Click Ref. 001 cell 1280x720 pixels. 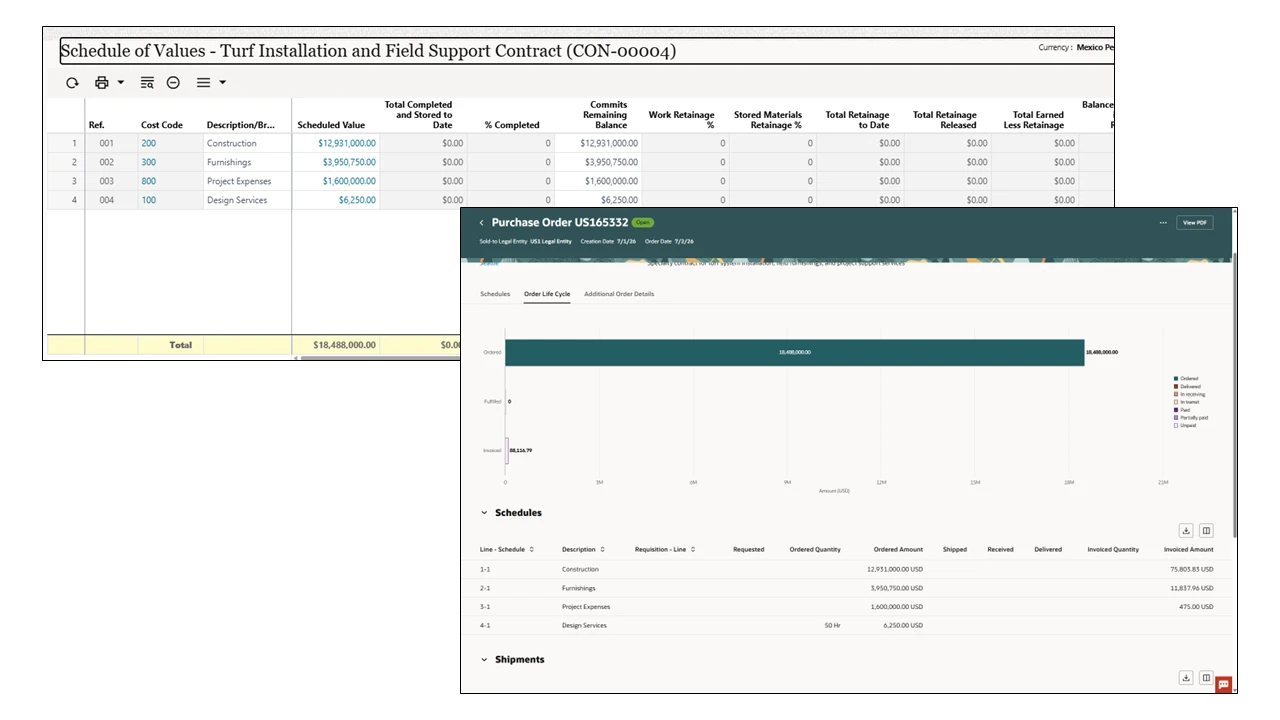(111, 143)
